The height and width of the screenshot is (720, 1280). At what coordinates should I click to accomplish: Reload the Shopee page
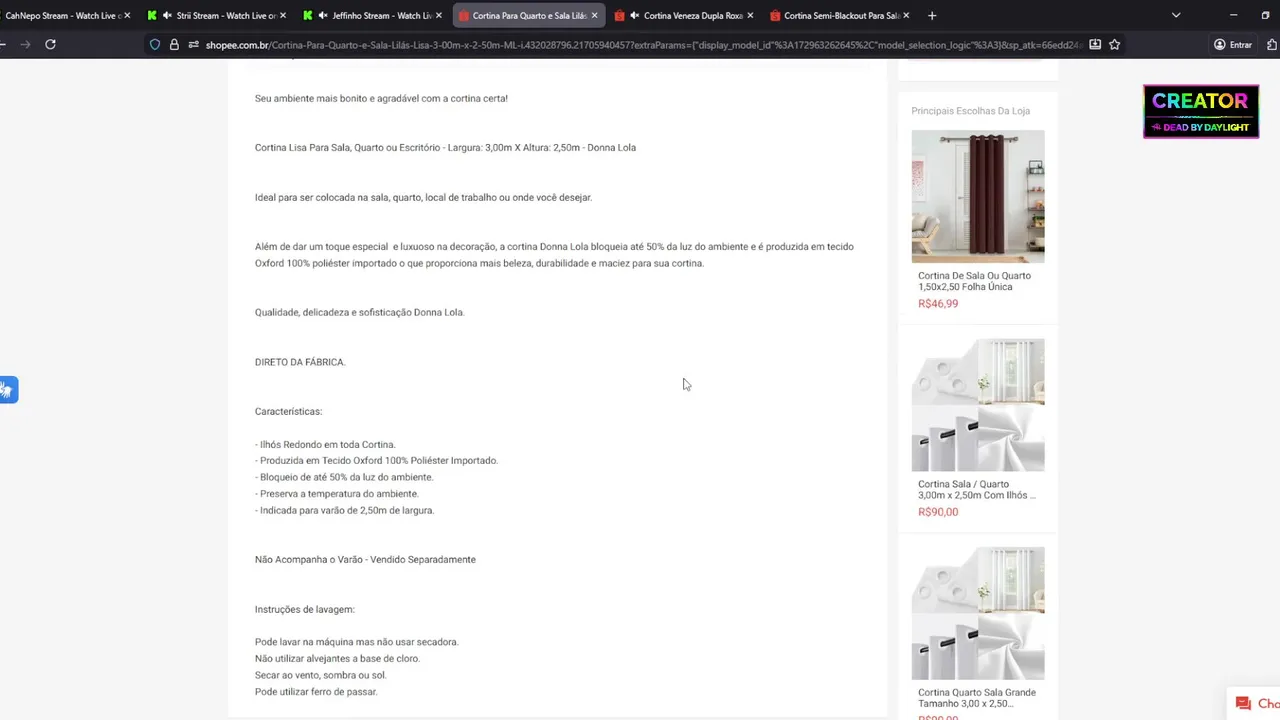pyautogui.click(x=50, y=44)
